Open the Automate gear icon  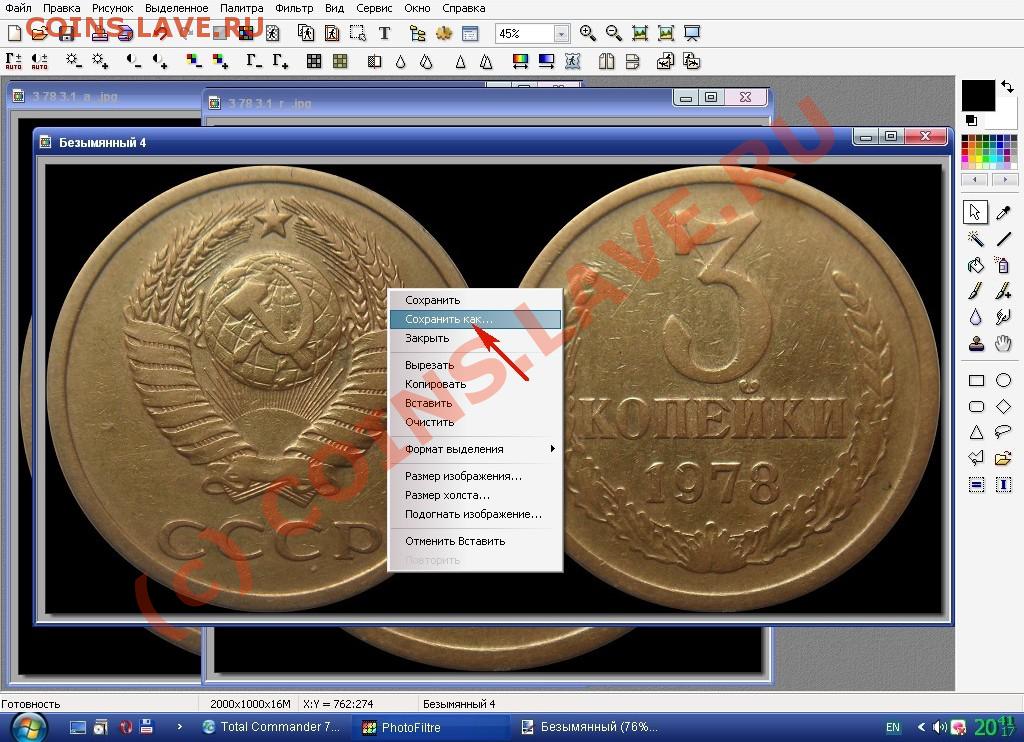click(444, 33)
